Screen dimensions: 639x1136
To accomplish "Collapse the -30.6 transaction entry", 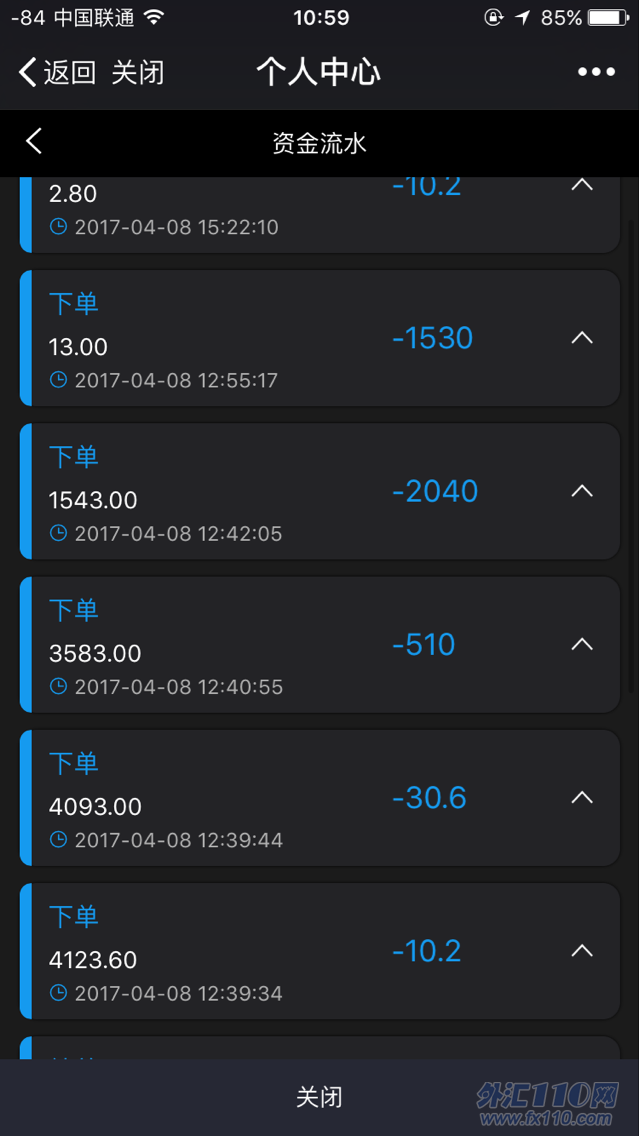I will (582, 798).
